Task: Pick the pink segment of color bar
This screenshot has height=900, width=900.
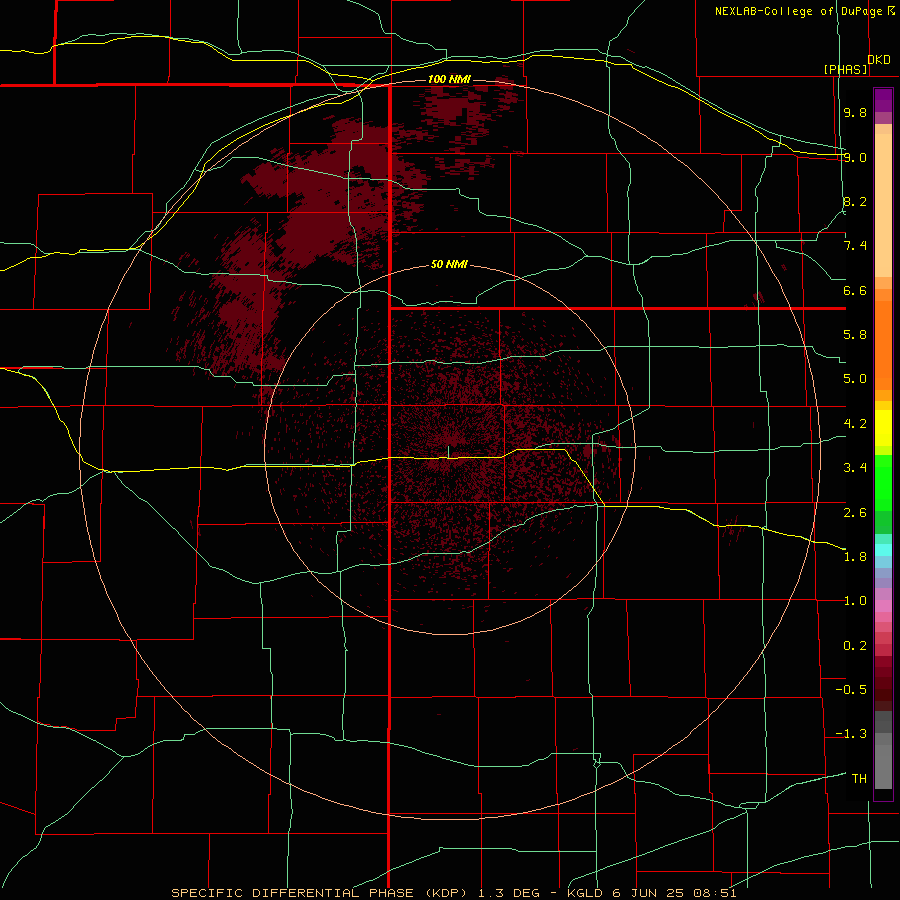Action: (x=883, y=606)
